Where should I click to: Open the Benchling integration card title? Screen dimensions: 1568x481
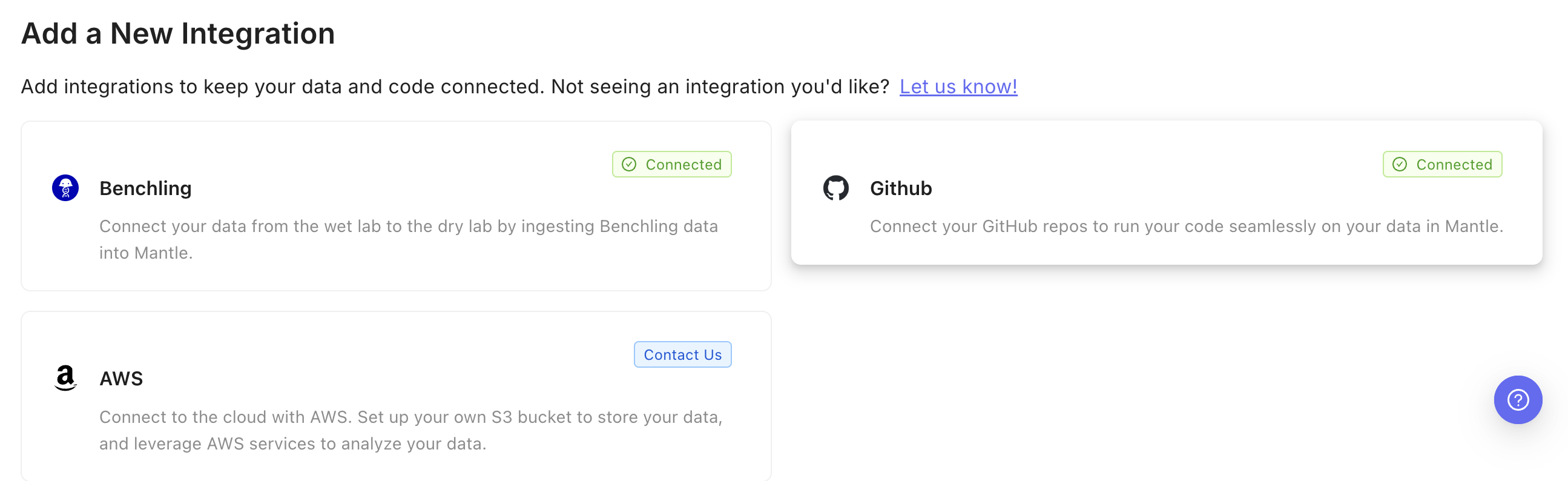tap(145, 188)
